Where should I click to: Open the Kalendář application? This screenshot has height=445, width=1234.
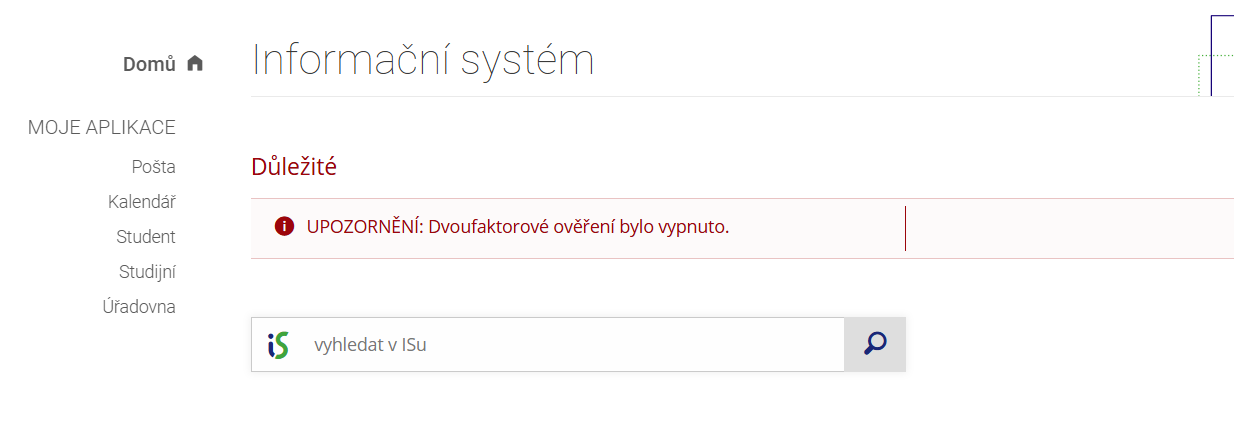coord(141,202)
